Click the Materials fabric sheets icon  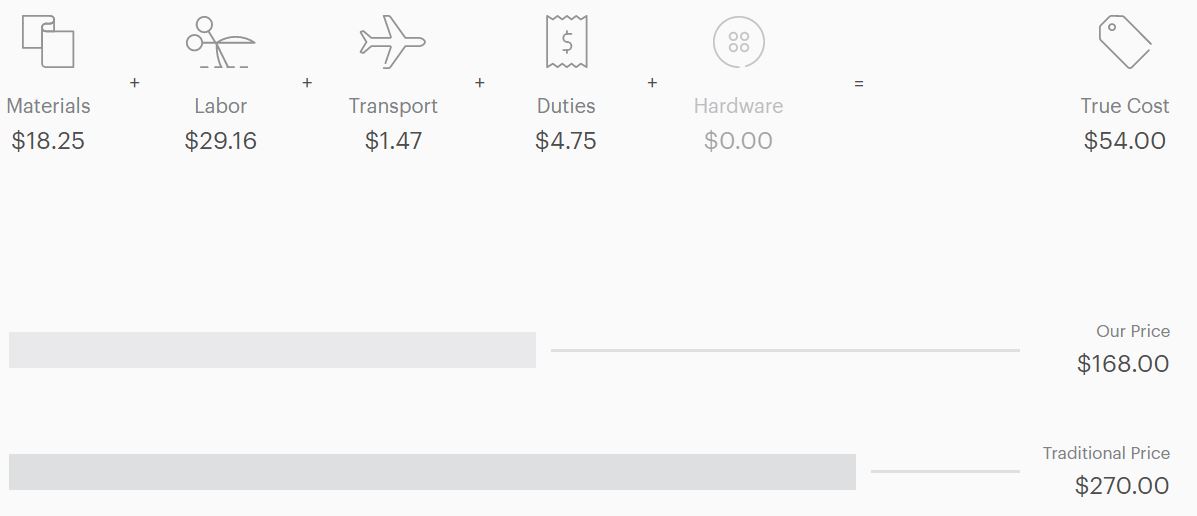(48, 41)
